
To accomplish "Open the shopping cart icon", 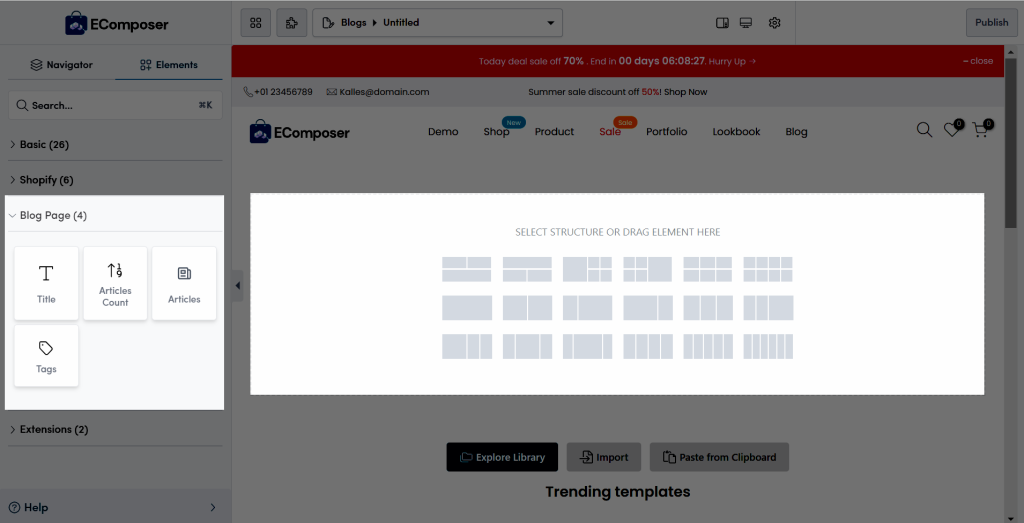I will click(x=980, y=130).
